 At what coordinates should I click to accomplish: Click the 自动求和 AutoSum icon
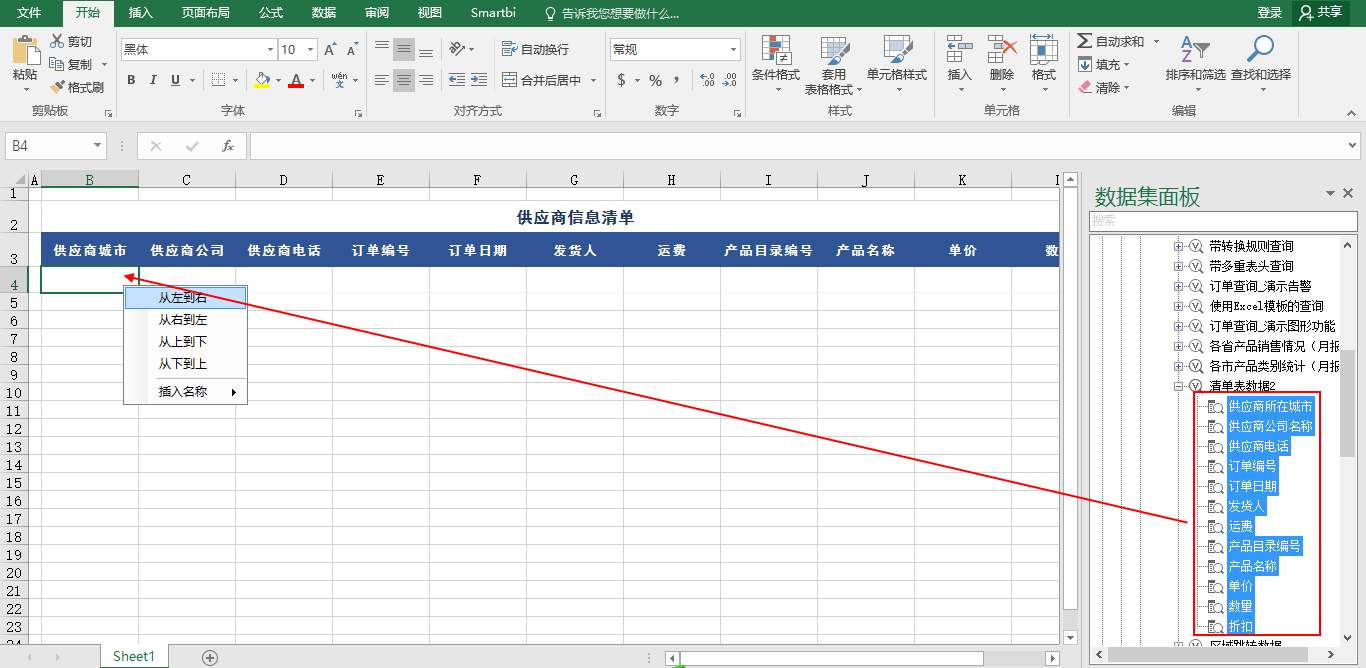(1085, 41)
